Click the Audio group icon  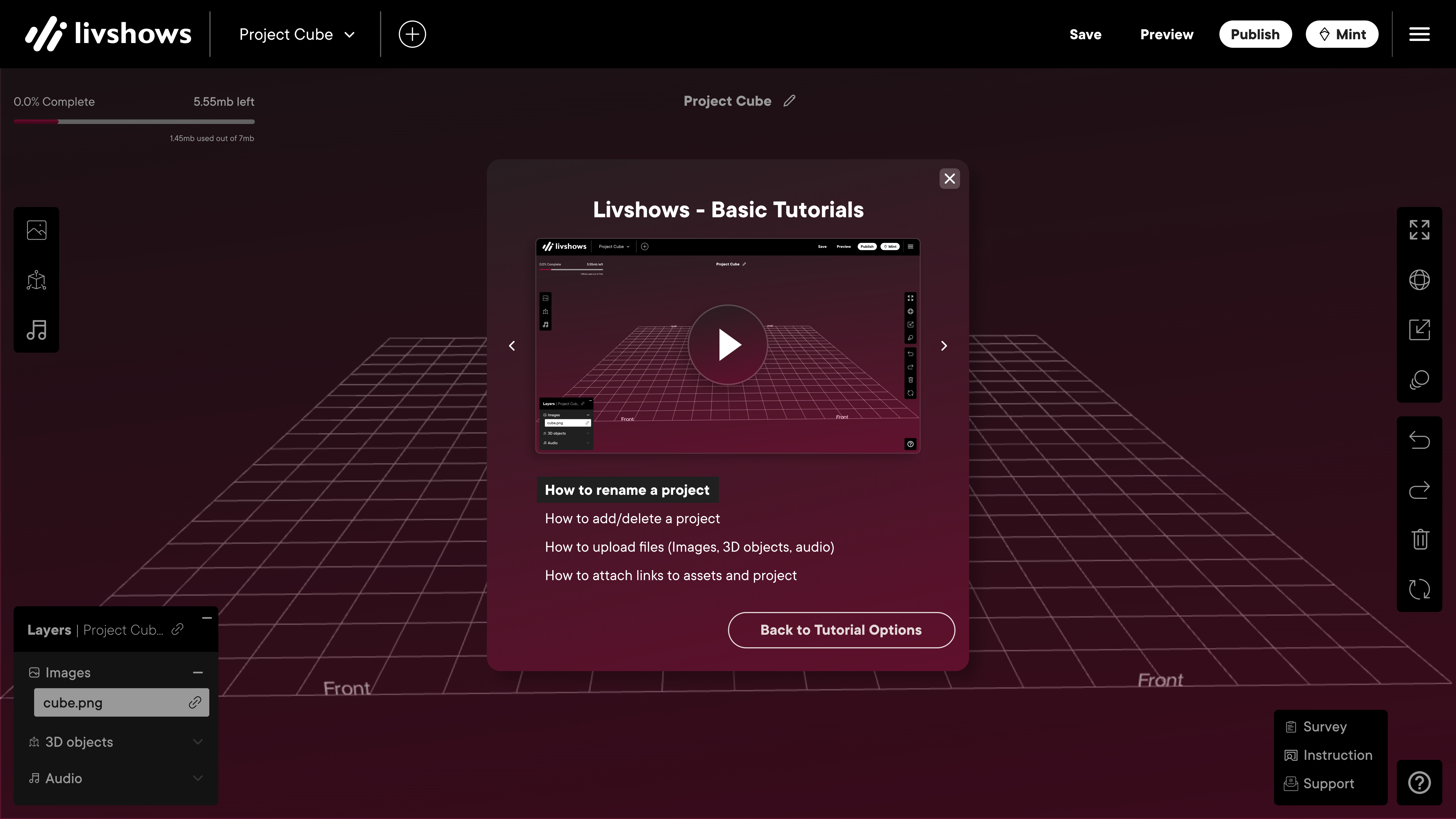tap(34, 778)
